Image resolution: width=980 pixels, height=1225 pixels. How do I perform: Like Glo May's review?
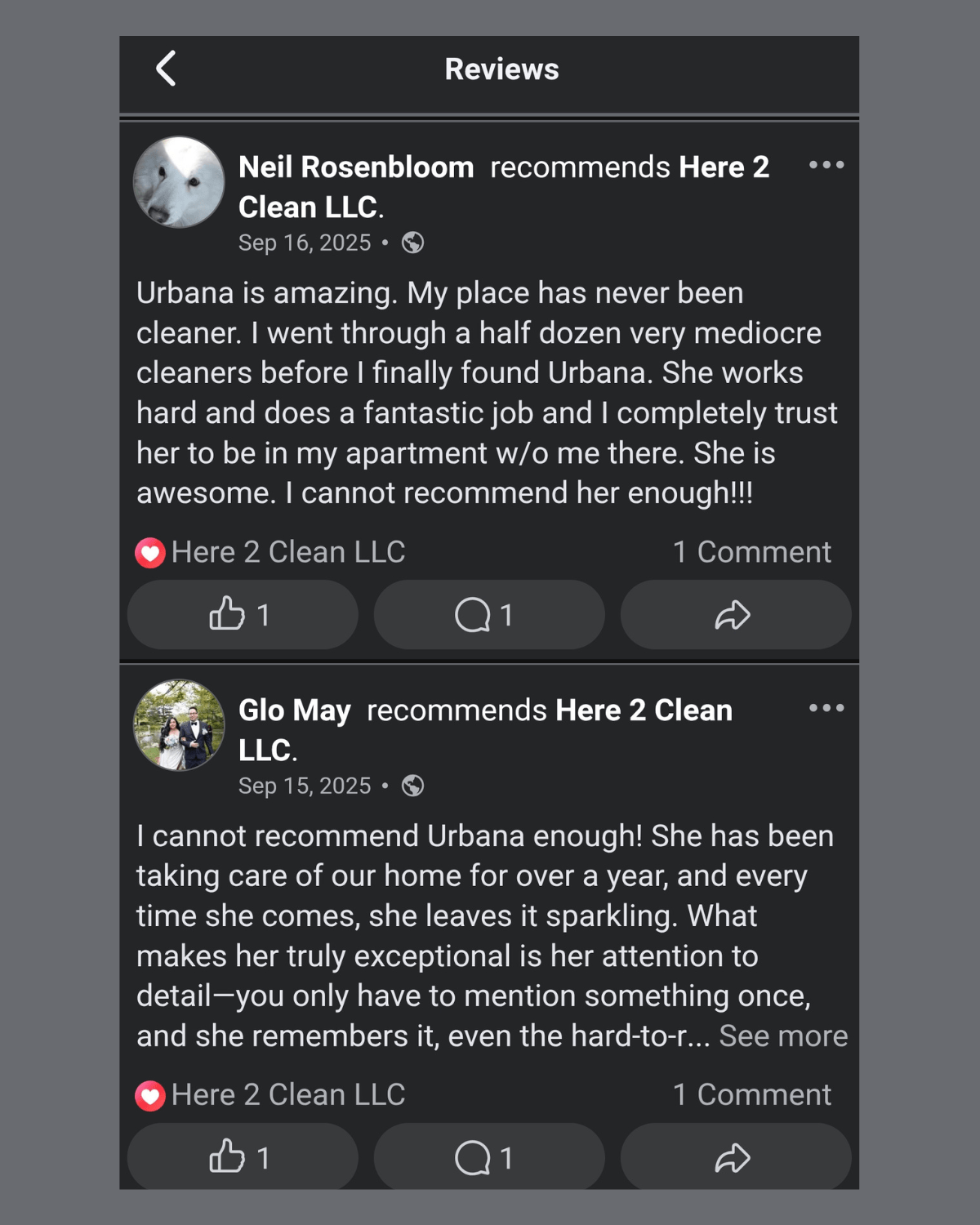pos(243,1157)
